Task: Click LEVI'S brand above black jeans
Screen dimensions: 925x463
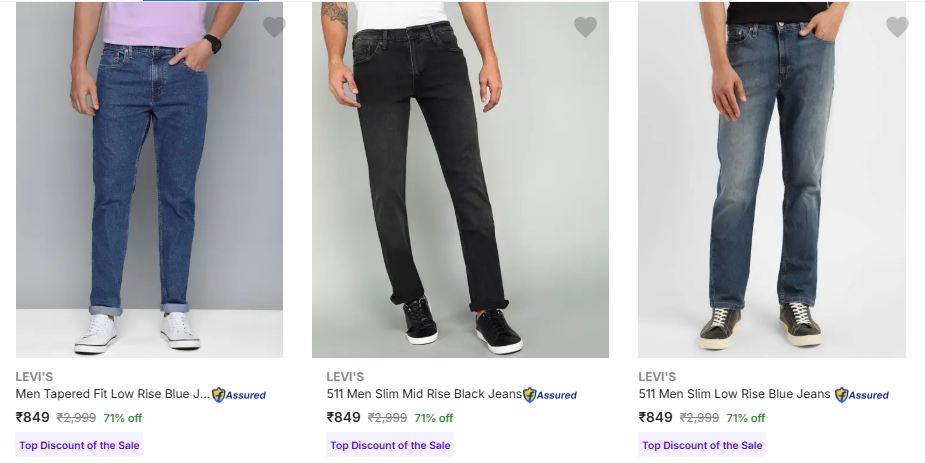Action: [x=345, y=377]
